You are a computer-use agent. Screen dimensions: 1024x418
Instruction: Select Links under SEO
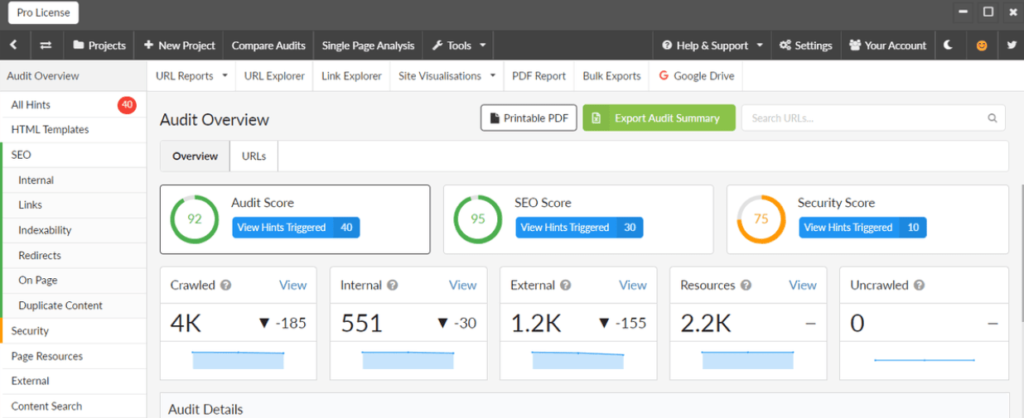pos(73,205)
